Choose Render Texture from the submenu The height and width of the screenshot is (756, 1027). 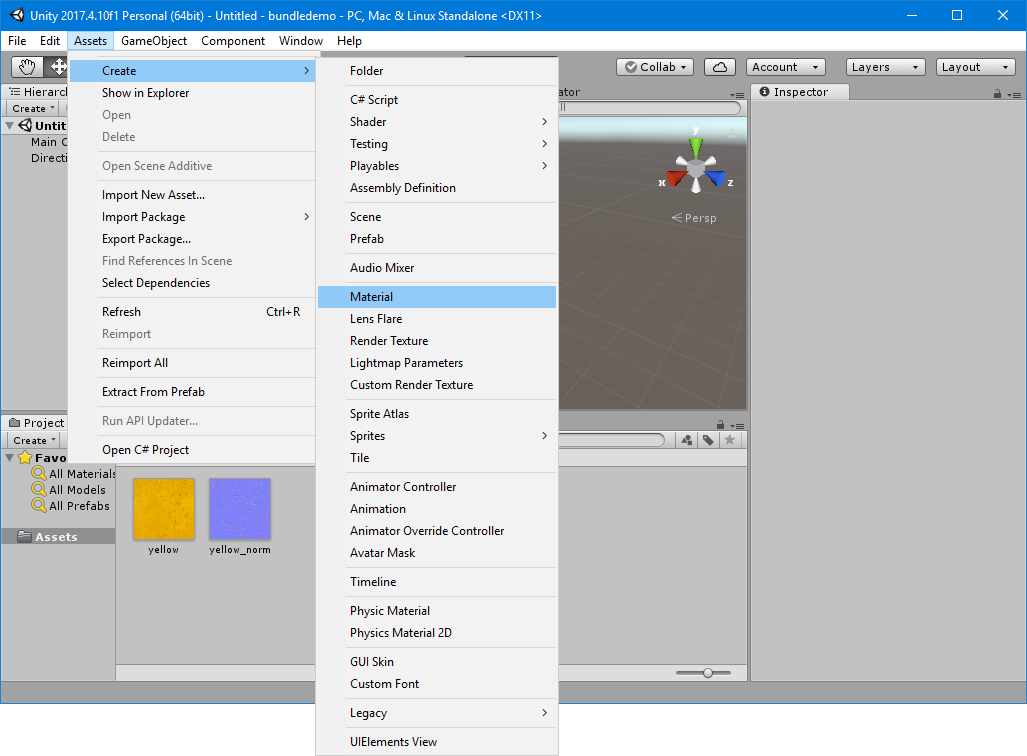click(437, 341)
